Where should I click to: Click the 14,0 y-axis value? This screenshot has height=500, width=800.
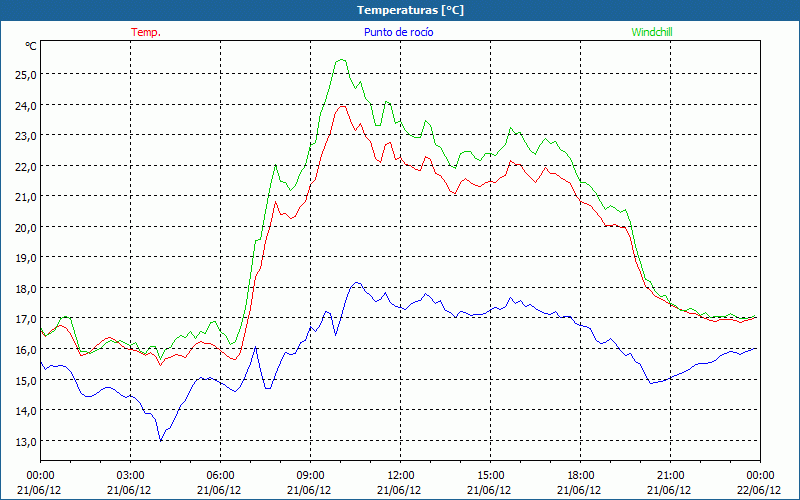pyautogui.click(x=25, y=410)
